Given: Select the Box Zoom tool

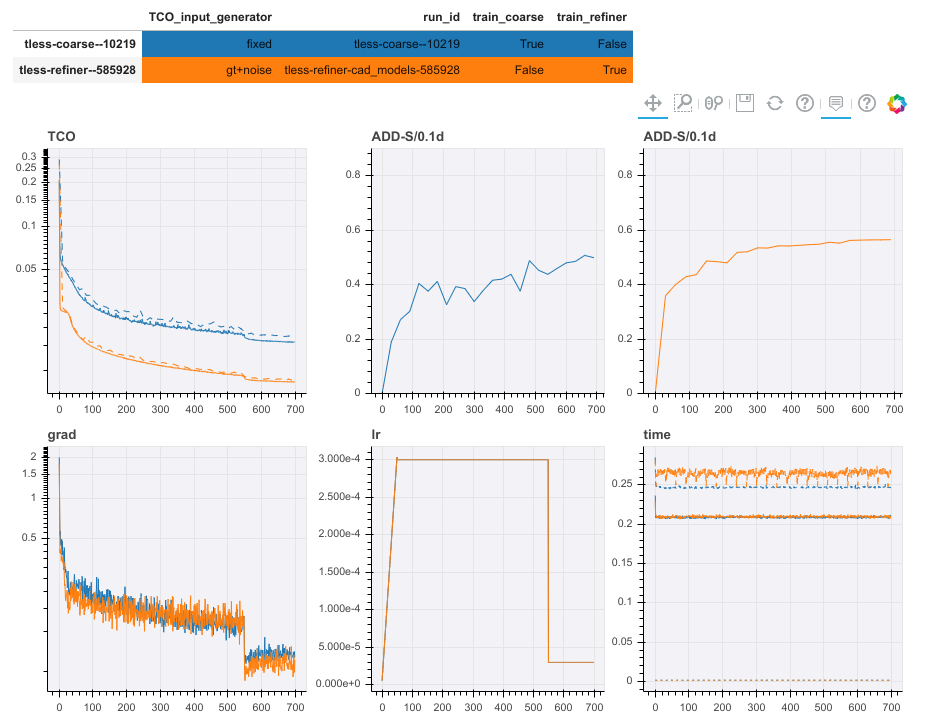Looking at the screenshot, I should click(683, 103).
